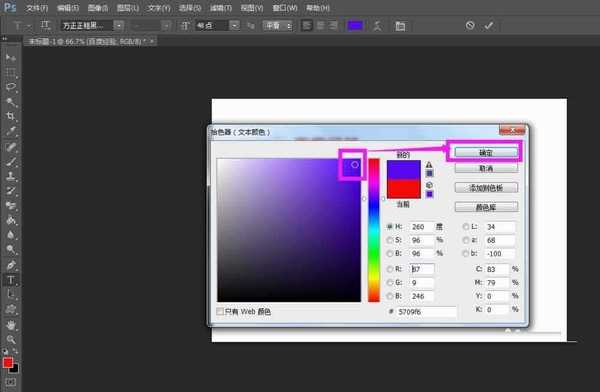This screenshot has height=392, width=600.
Task: Select the Horizontal Type tool
Action: (11, 280)
